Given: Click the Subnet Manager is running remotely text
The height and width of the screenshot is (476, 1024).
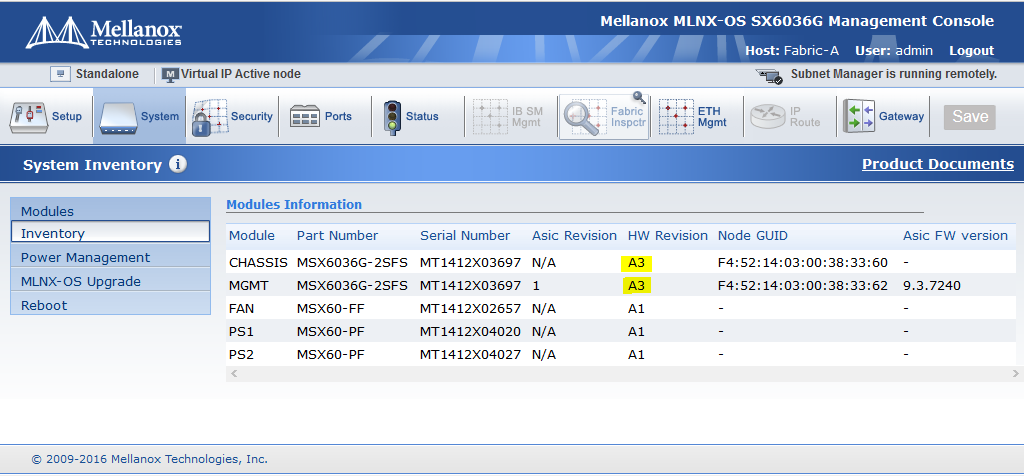Looking at the screenshot, I should [x=894, y=74].
